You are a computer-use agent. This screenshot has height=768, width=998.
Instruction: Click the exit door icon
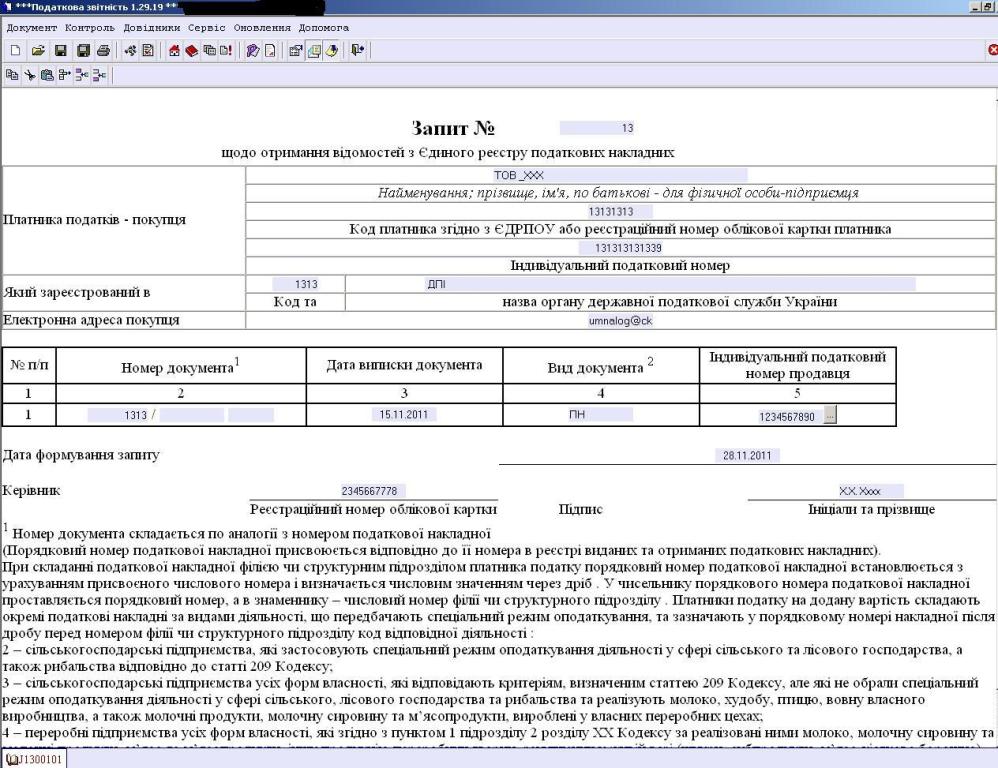click(x=357, y=50)
